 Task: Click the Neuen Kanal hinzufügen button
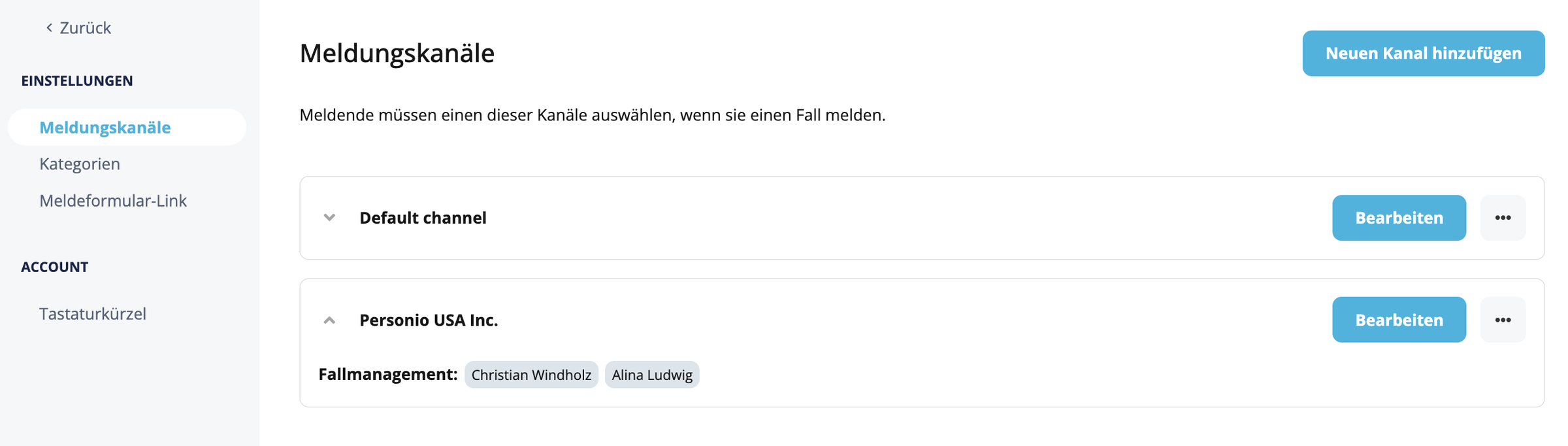click(x=1424, y=53)
